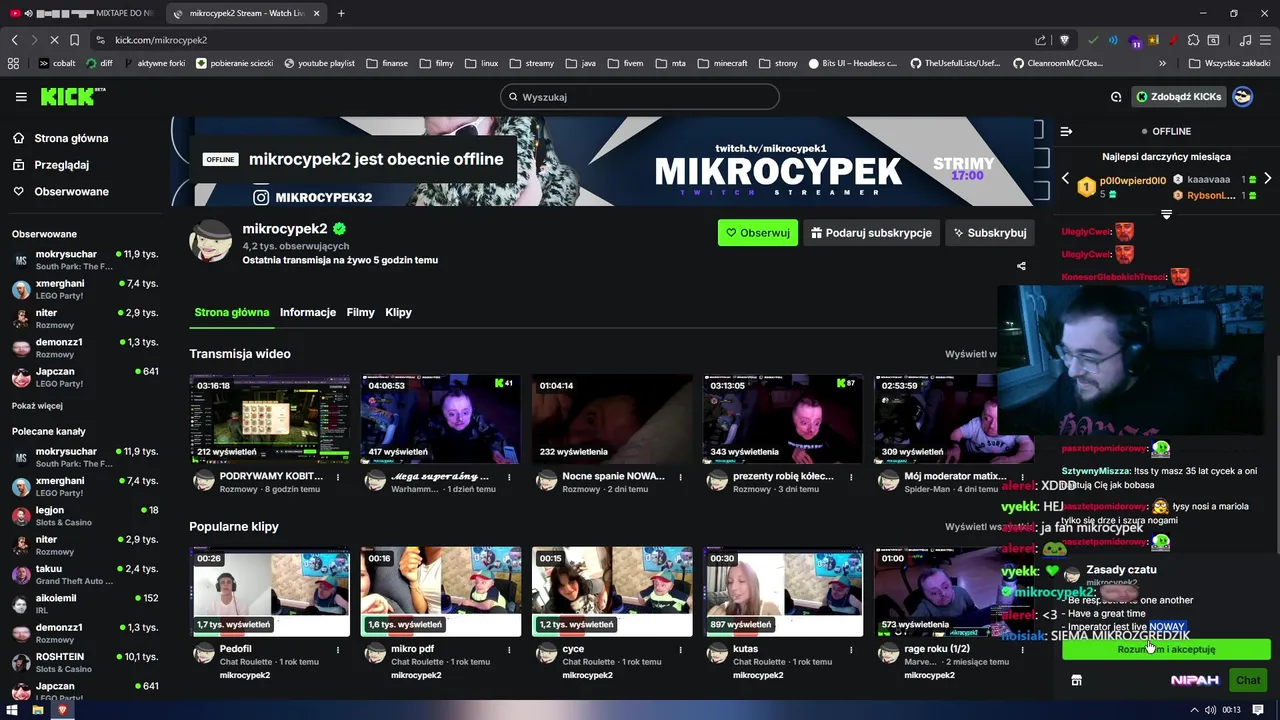
Task: Click the share page icon in address bar
Action: pos(1040,40)
